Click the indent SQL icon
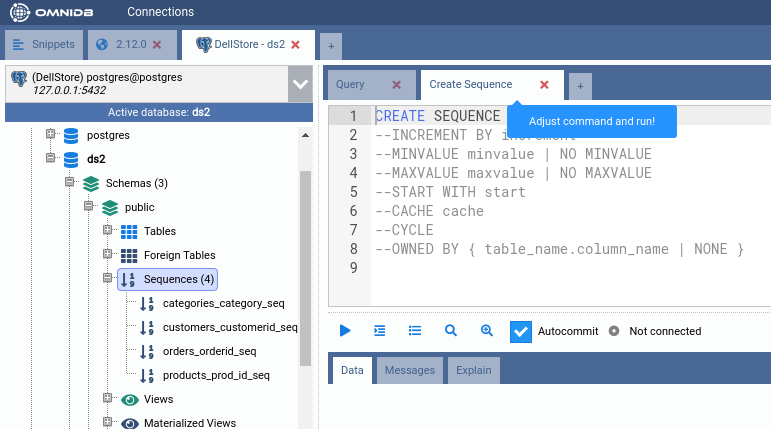The height and width of the screenshot is (429, 771). click(380, 331)
